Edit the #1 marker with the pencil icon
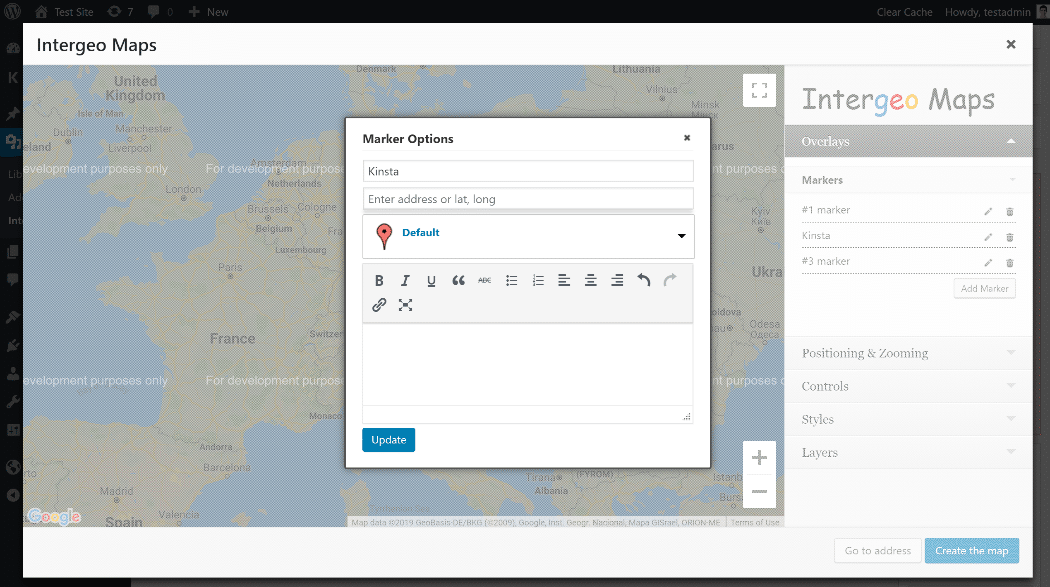This screenshot has height=587, width=1050. point(989,209)
